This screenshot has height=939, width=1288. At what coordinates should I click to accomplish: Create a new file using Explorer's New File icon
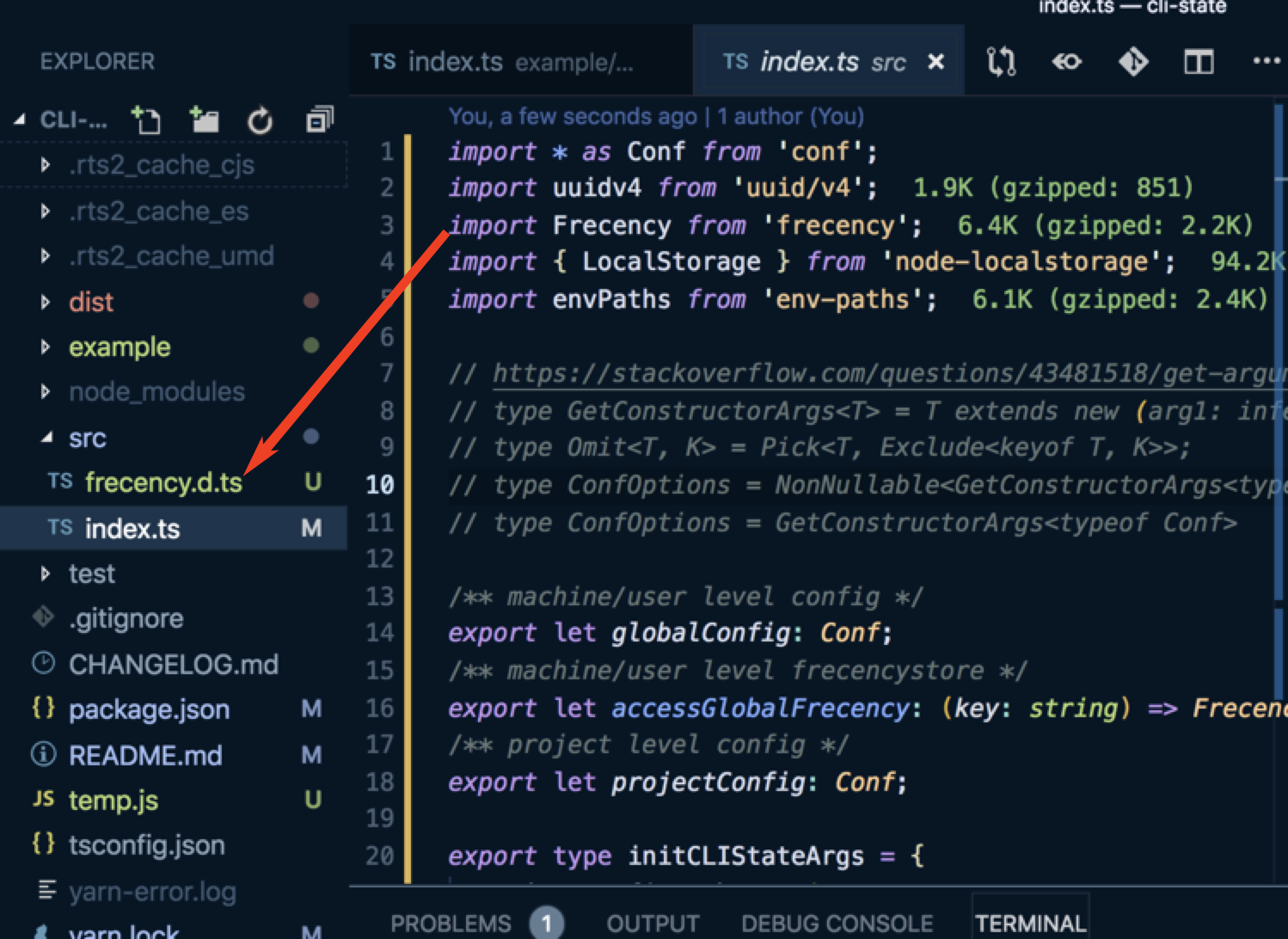[146, 120]
